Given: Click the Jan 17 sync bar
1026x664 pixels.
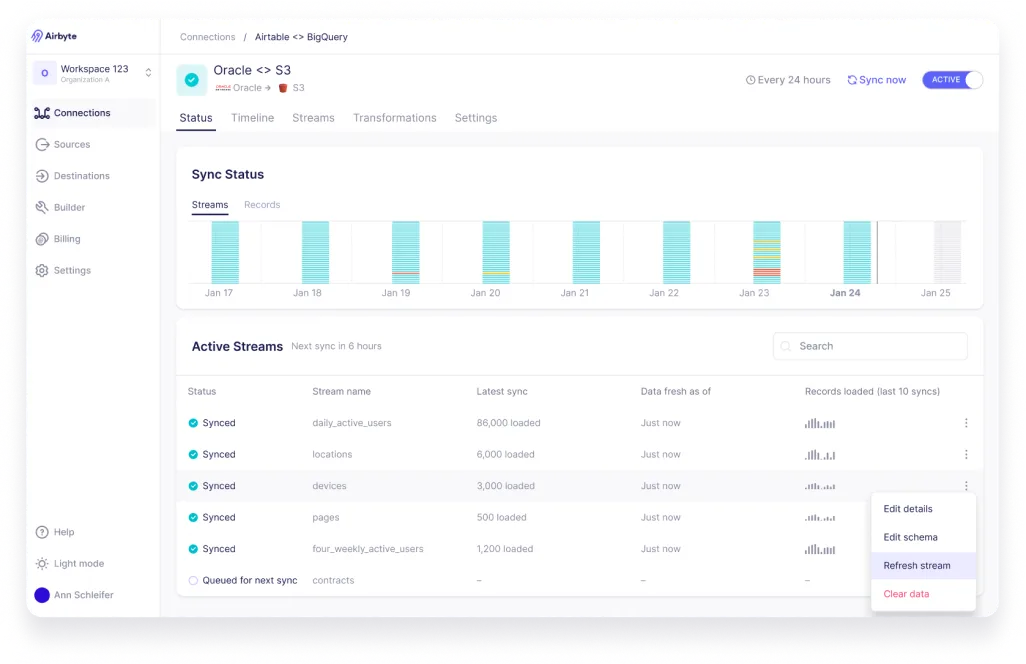Looking at the screenshot, I should pos(225,252).
